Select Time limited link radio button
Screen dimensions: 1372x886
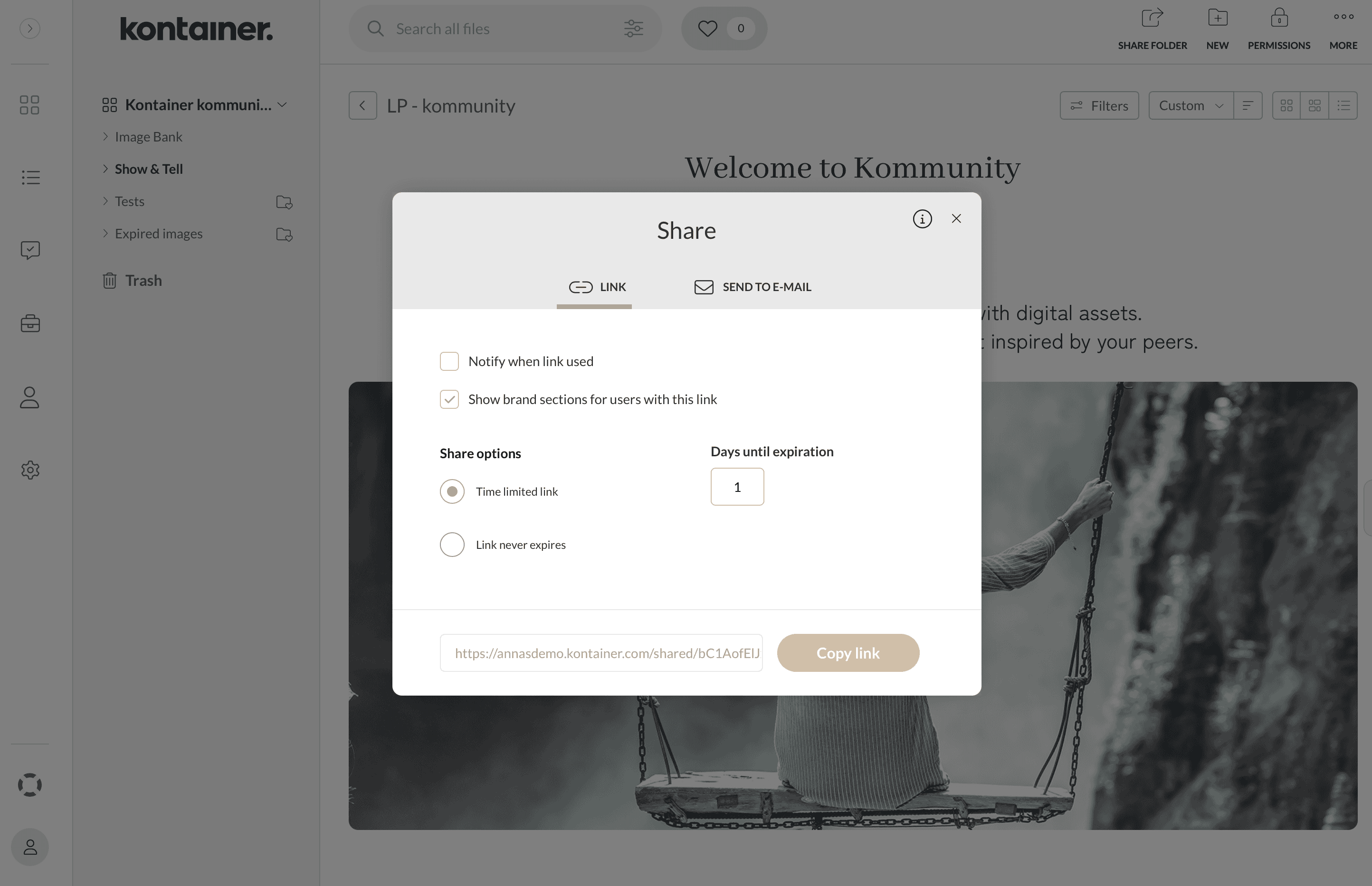click(x=452, y=491)
